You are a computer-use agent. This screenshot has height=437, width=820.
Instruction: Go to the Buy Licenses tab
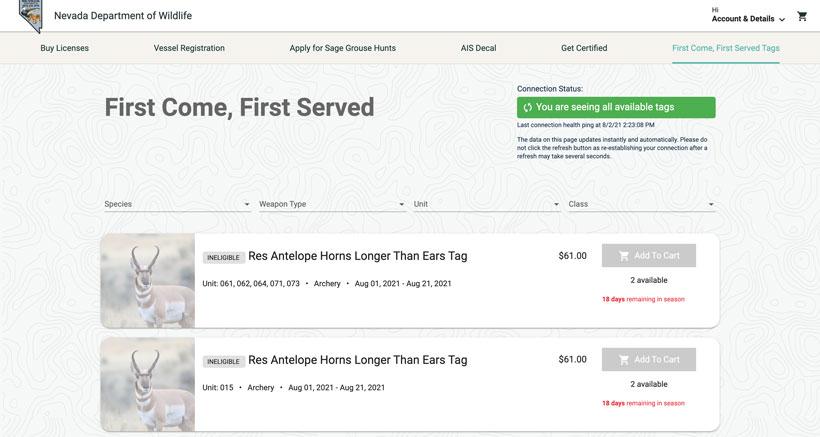pyautogui.click(x=64, y=48)
